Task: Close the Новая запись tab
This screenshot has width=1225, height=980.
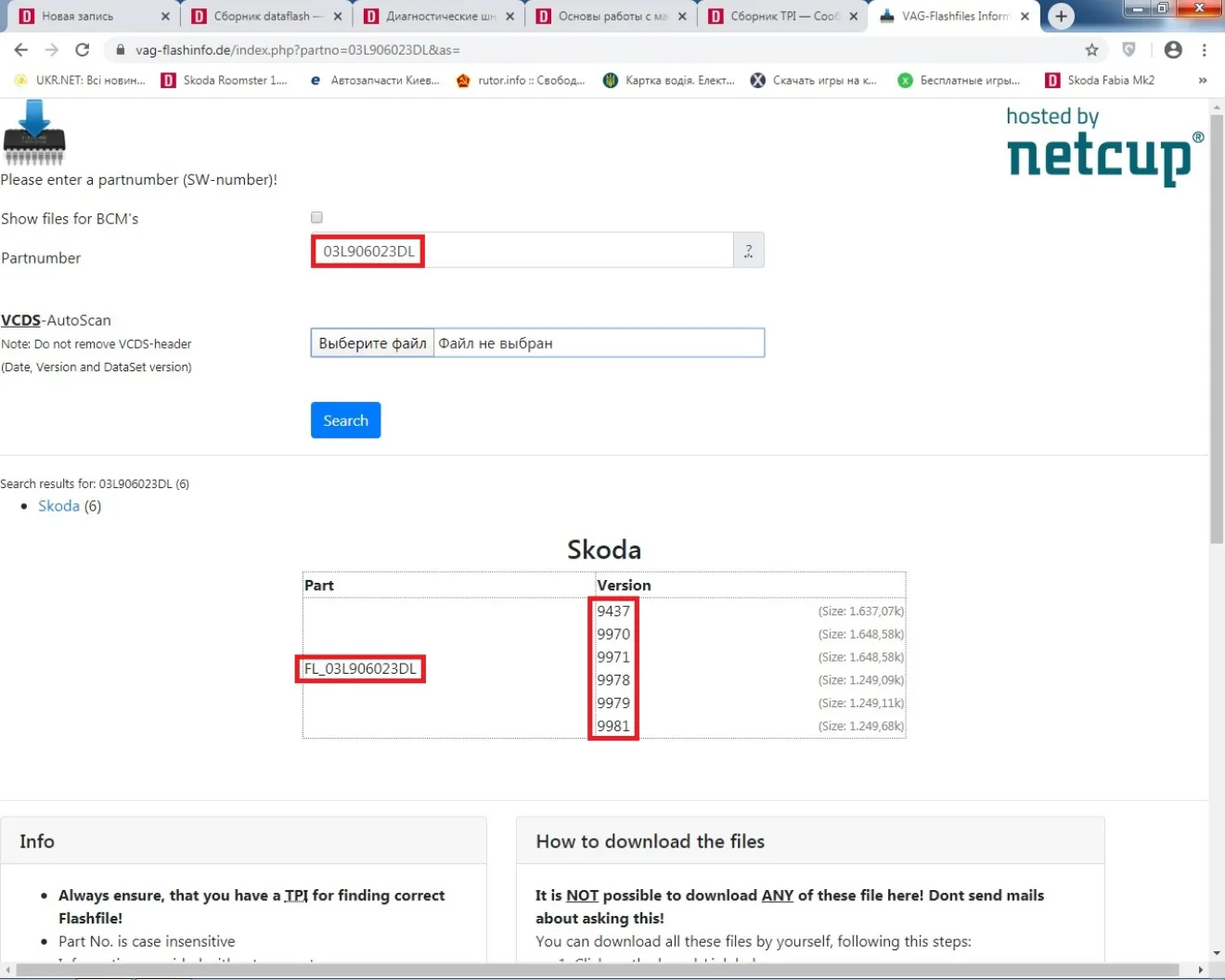Action: (x=165, y=17)
